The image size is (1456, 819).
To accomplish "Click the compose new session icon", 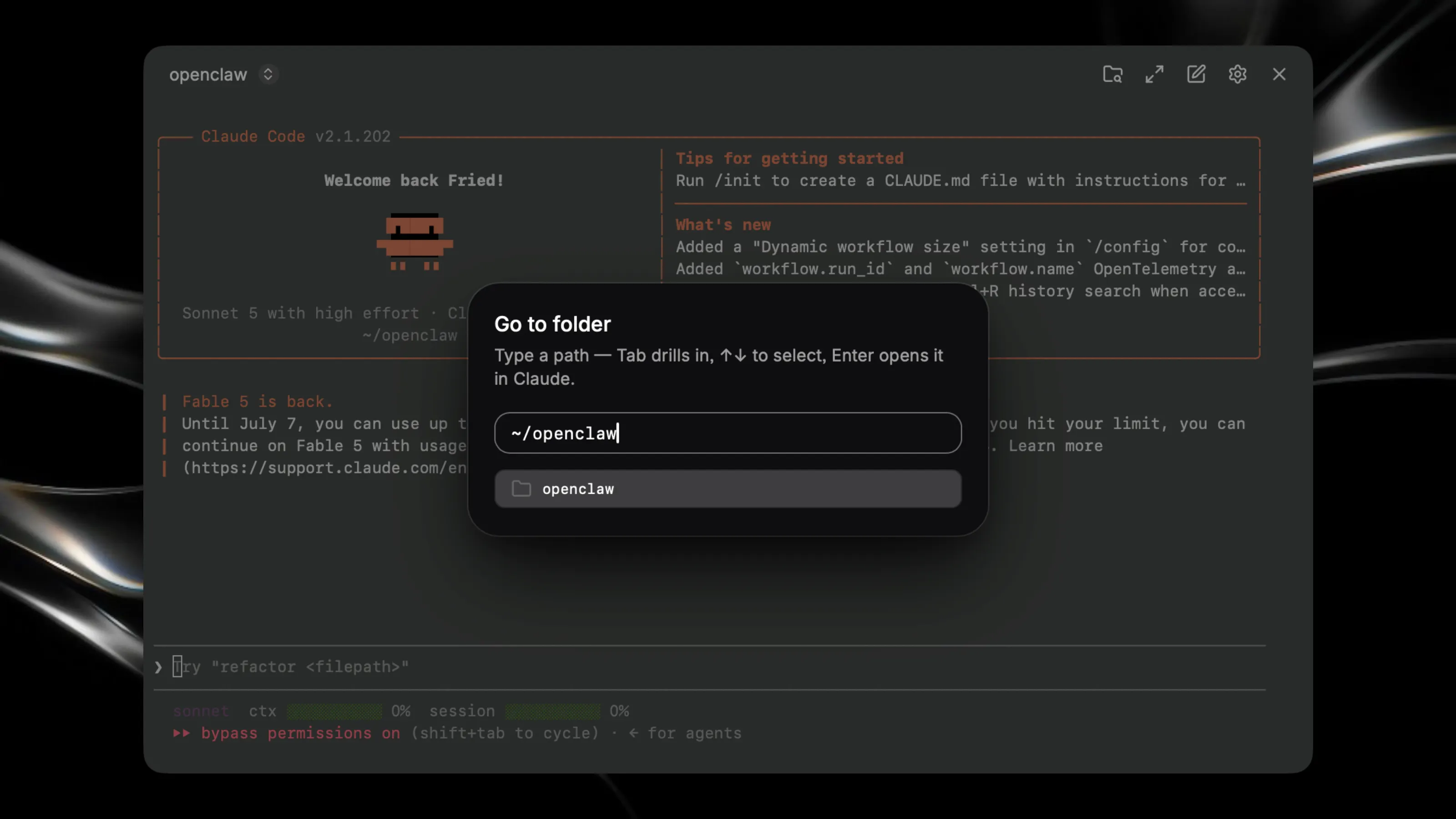I will (x=1196, y=74).
